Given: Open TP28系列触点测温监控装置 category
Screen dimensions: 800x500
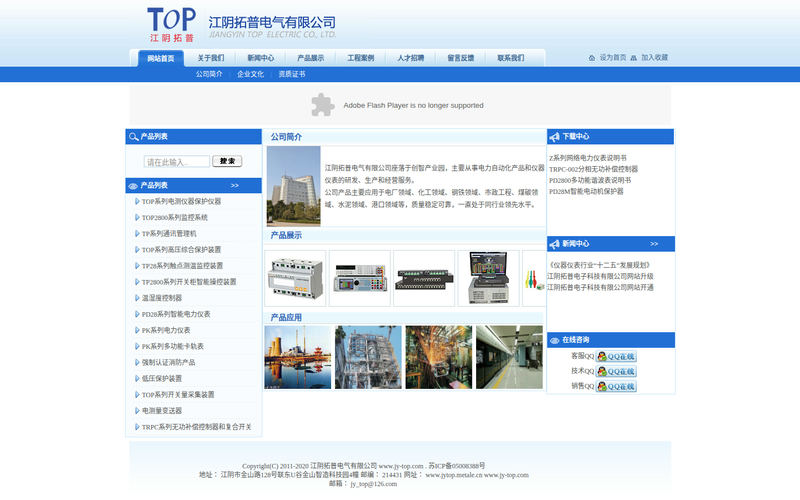Looking at the screenshot, I should tap(183, 266).
